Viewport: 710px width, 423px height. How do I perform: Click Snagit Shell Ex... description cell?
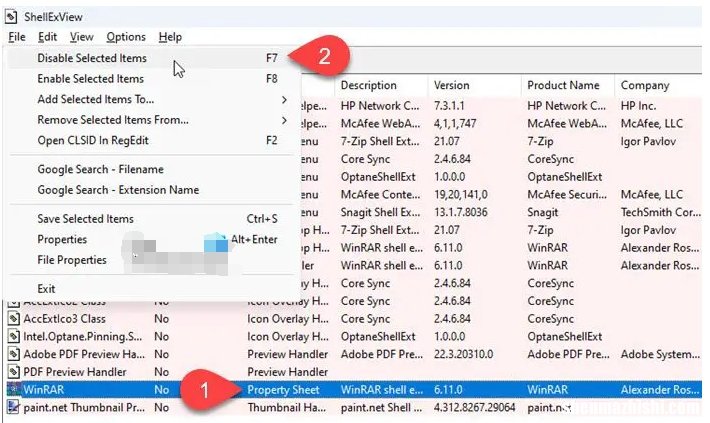[x=380, y=212]
